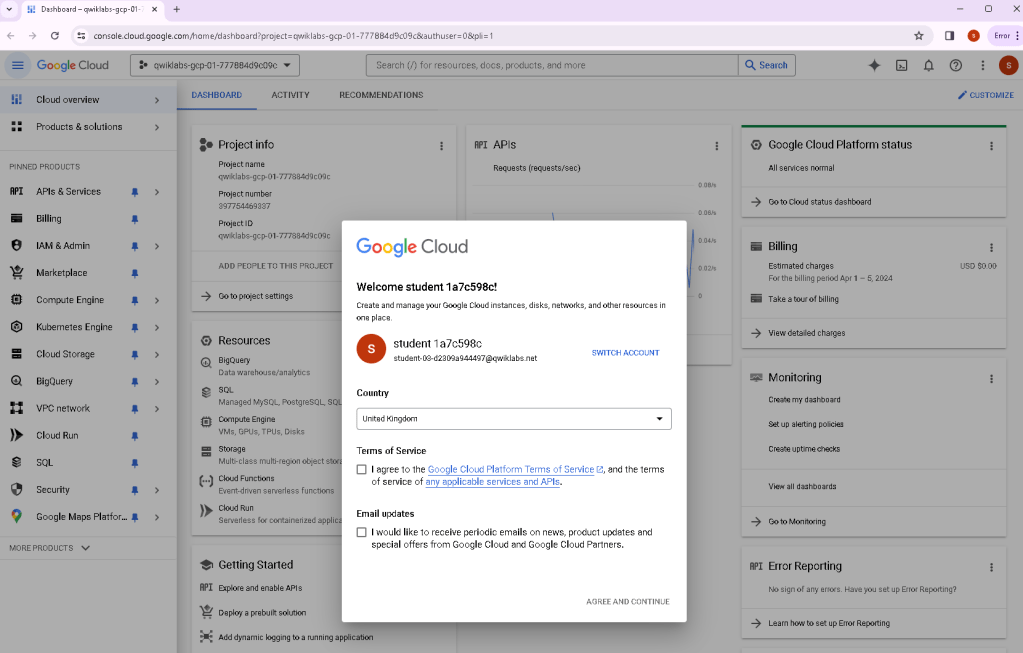Viewport: 1023px width, 653px height.
Task: Select the Dashboard browser tab
Action: point(92,9)
